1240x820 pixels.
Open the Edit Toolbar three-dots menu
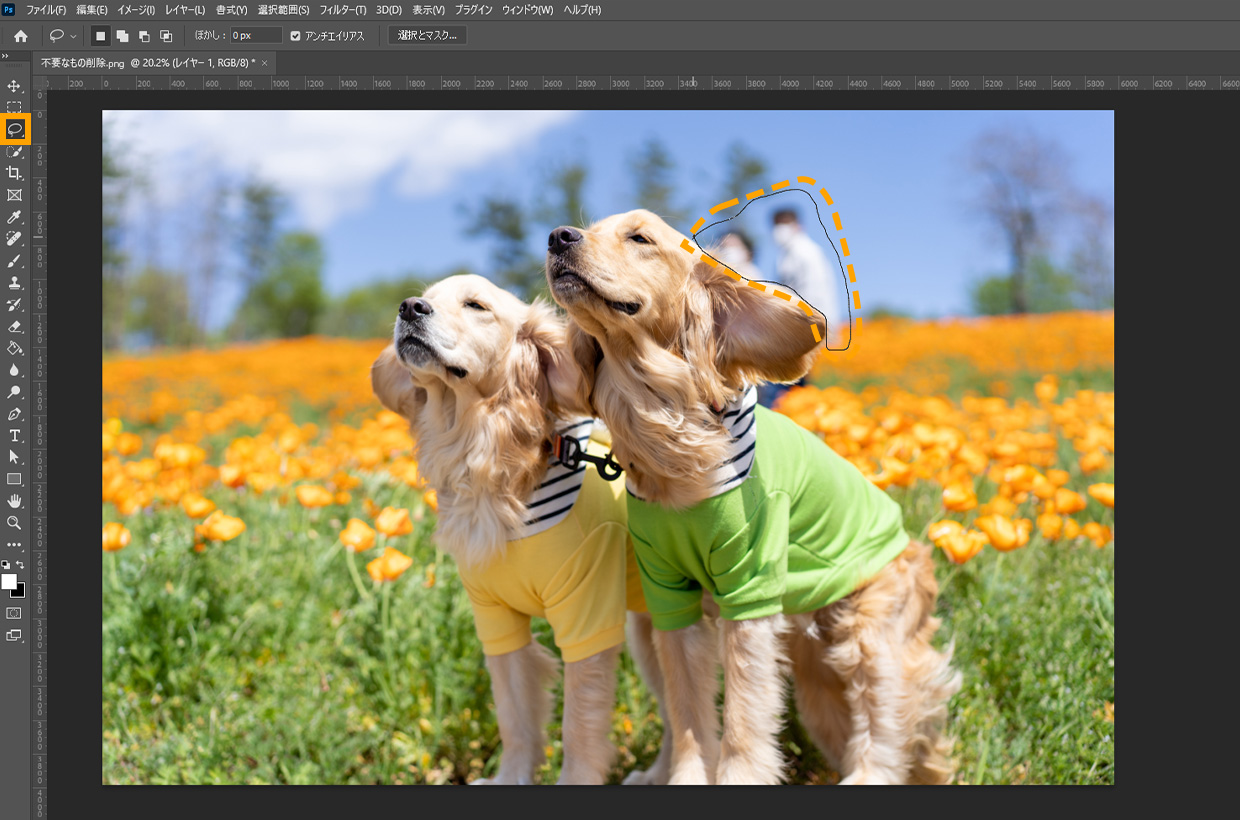point(14,545)
